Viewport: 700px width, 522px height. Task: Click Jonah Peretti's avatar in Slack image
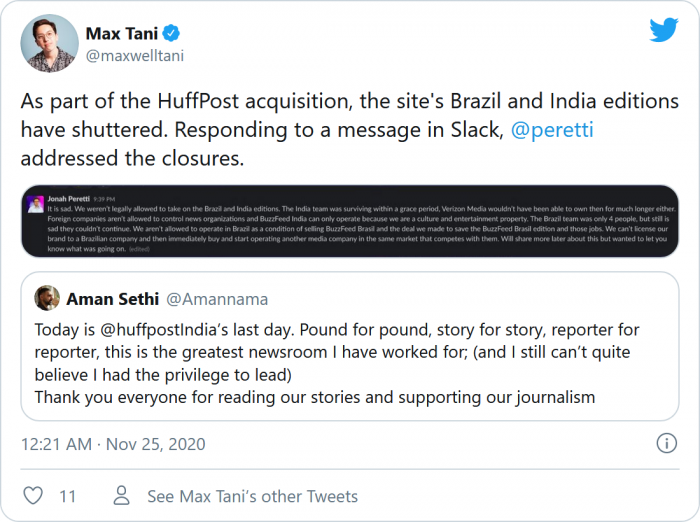(36, 205)
